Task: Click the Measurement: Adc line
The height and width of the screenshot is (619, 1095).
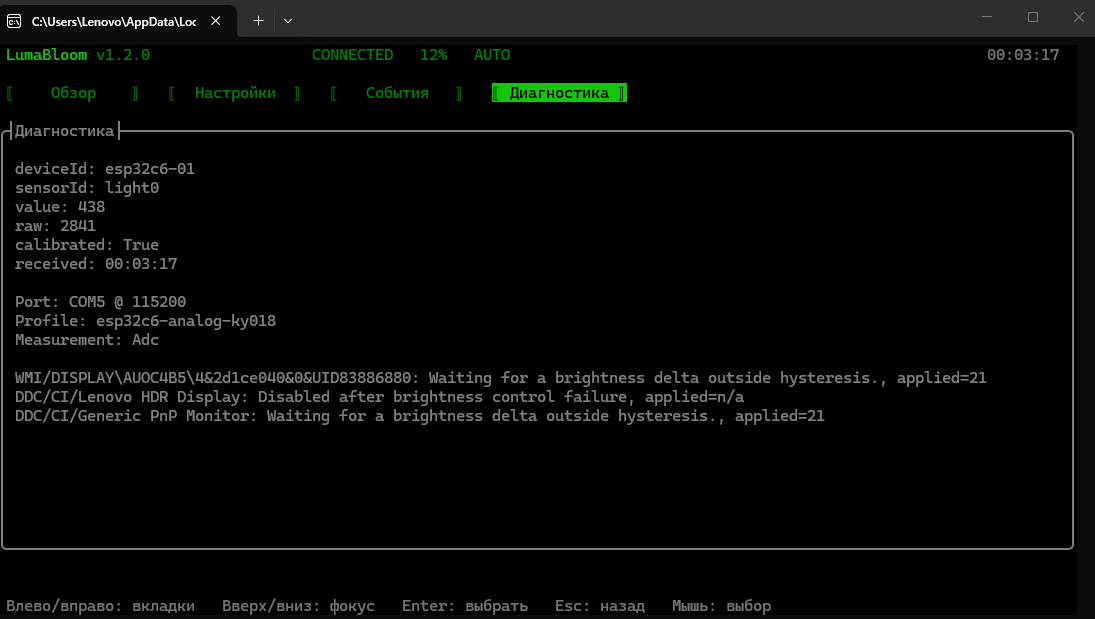Action: click(x=87, y=340)
